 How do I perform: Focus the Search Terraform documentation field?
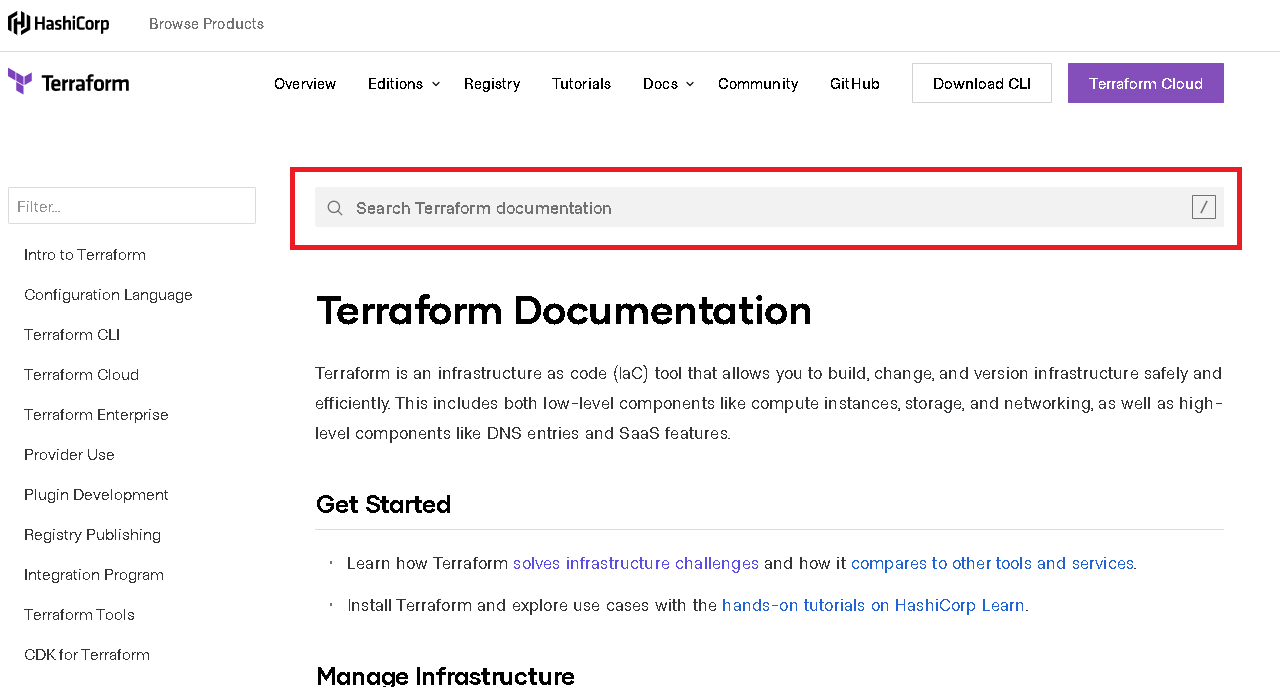769,207
